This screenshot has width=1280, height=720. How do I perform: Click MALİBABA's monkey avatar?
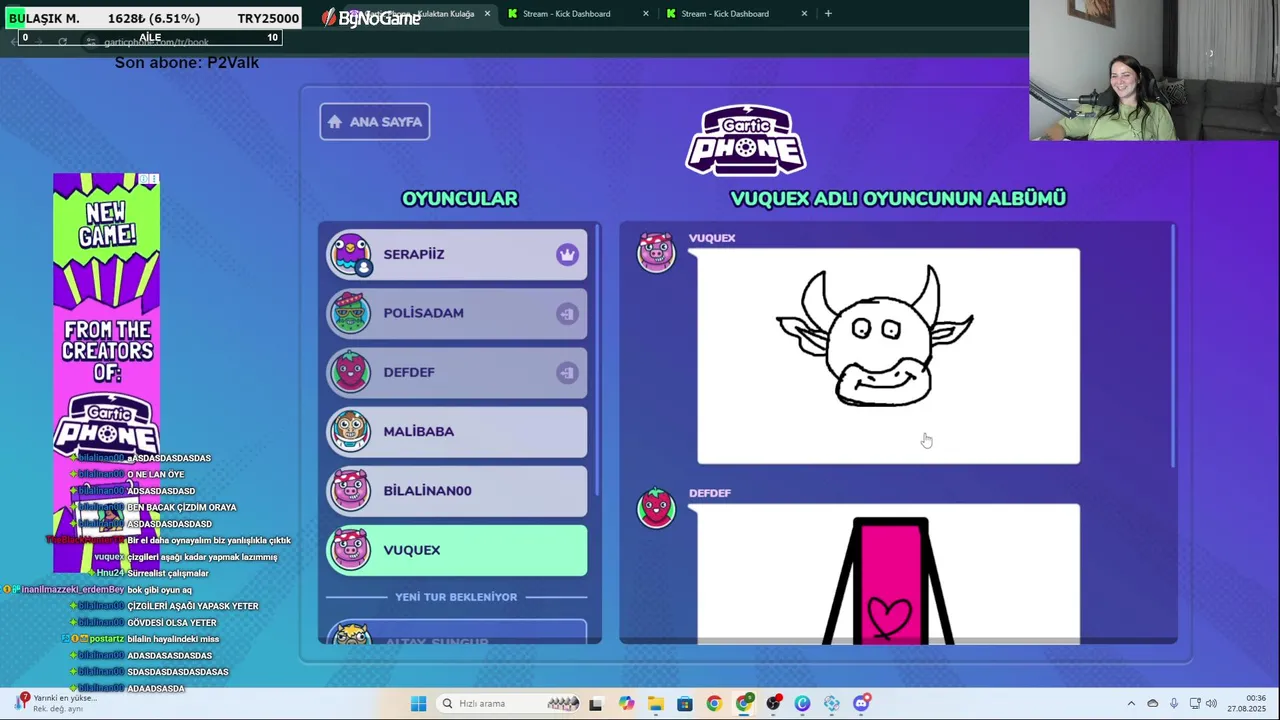351,431
